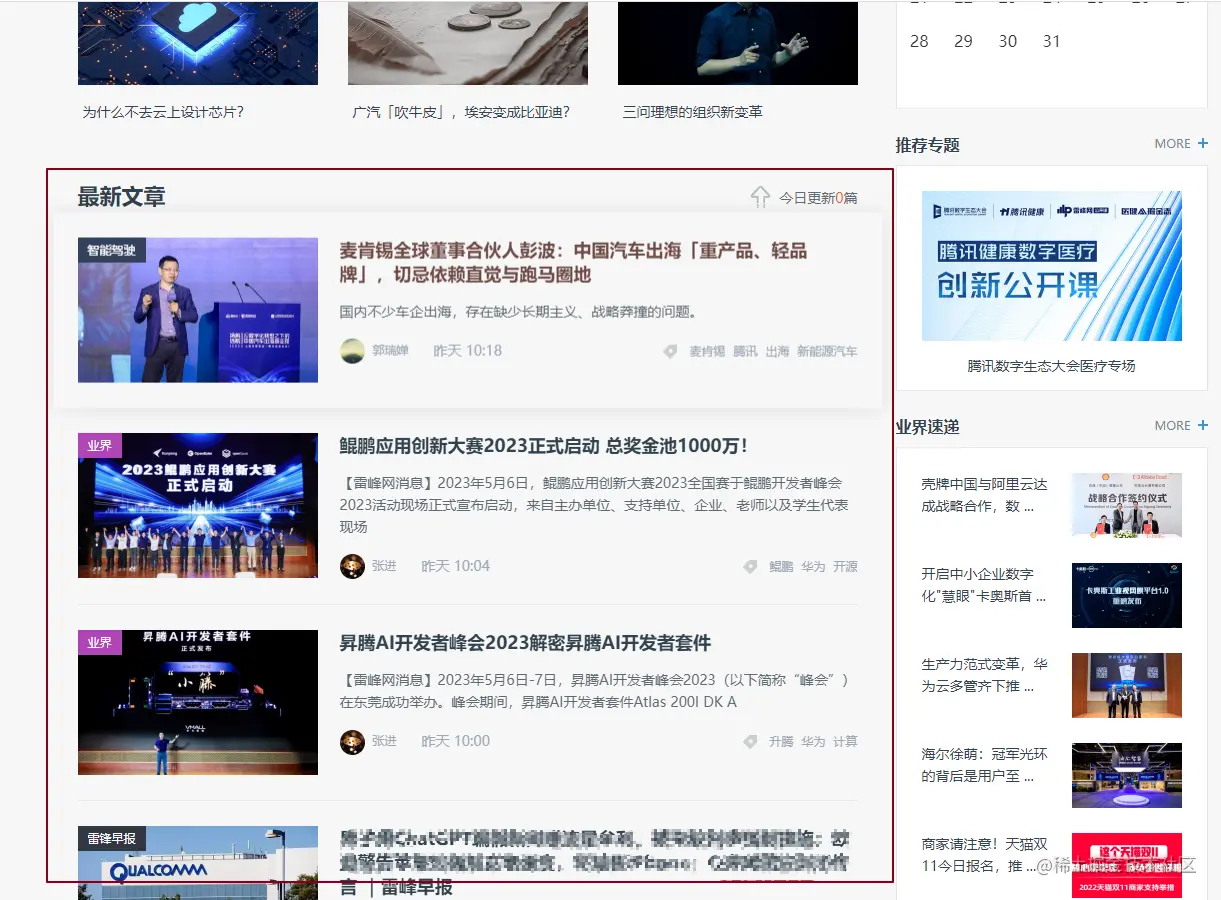Click 张进's avatar by 昨天 10:04
The image size is (1221, 900).
point(352,567)
